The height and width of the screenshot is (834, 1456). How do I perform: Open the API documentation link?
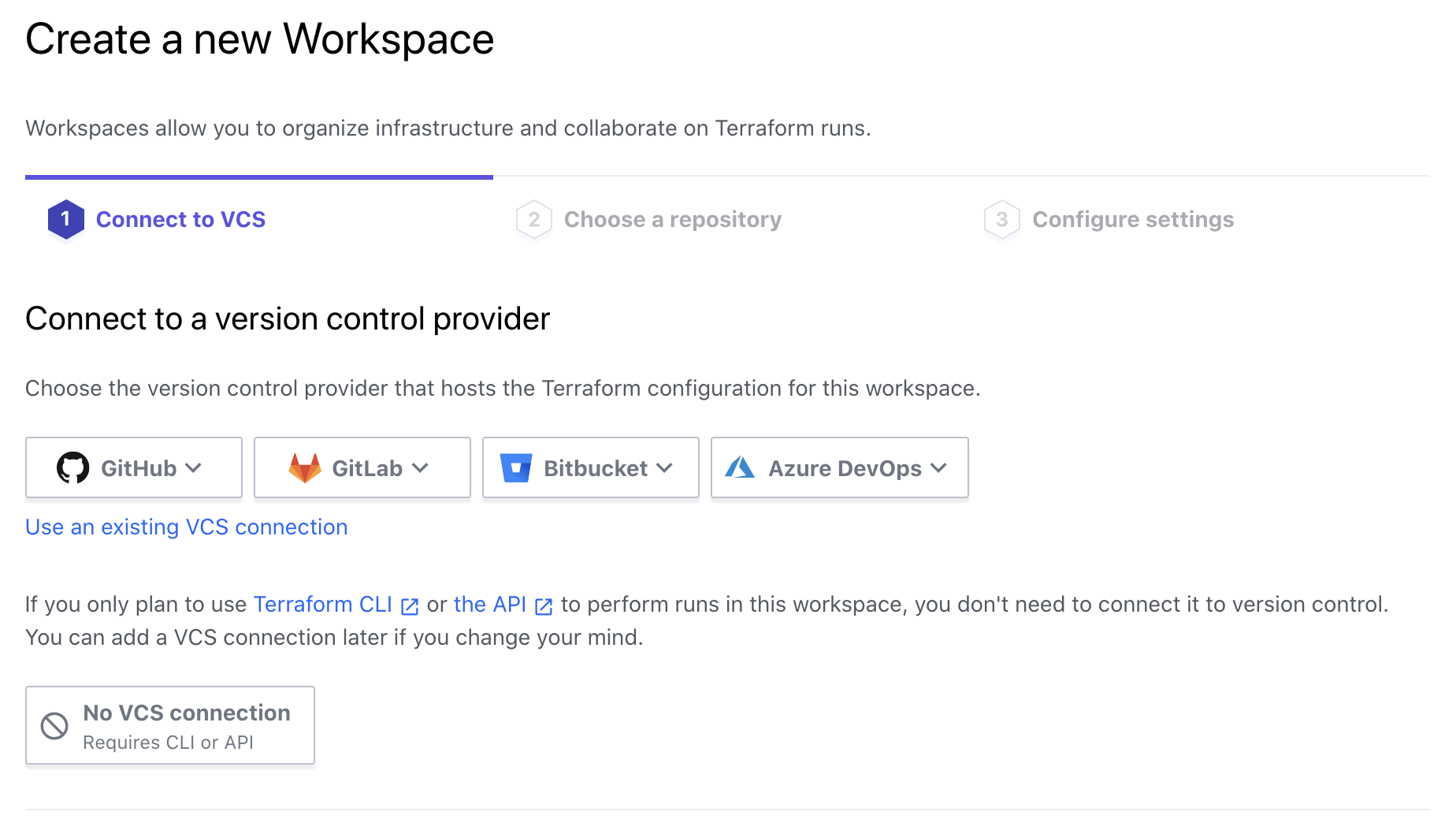point(490,604)
